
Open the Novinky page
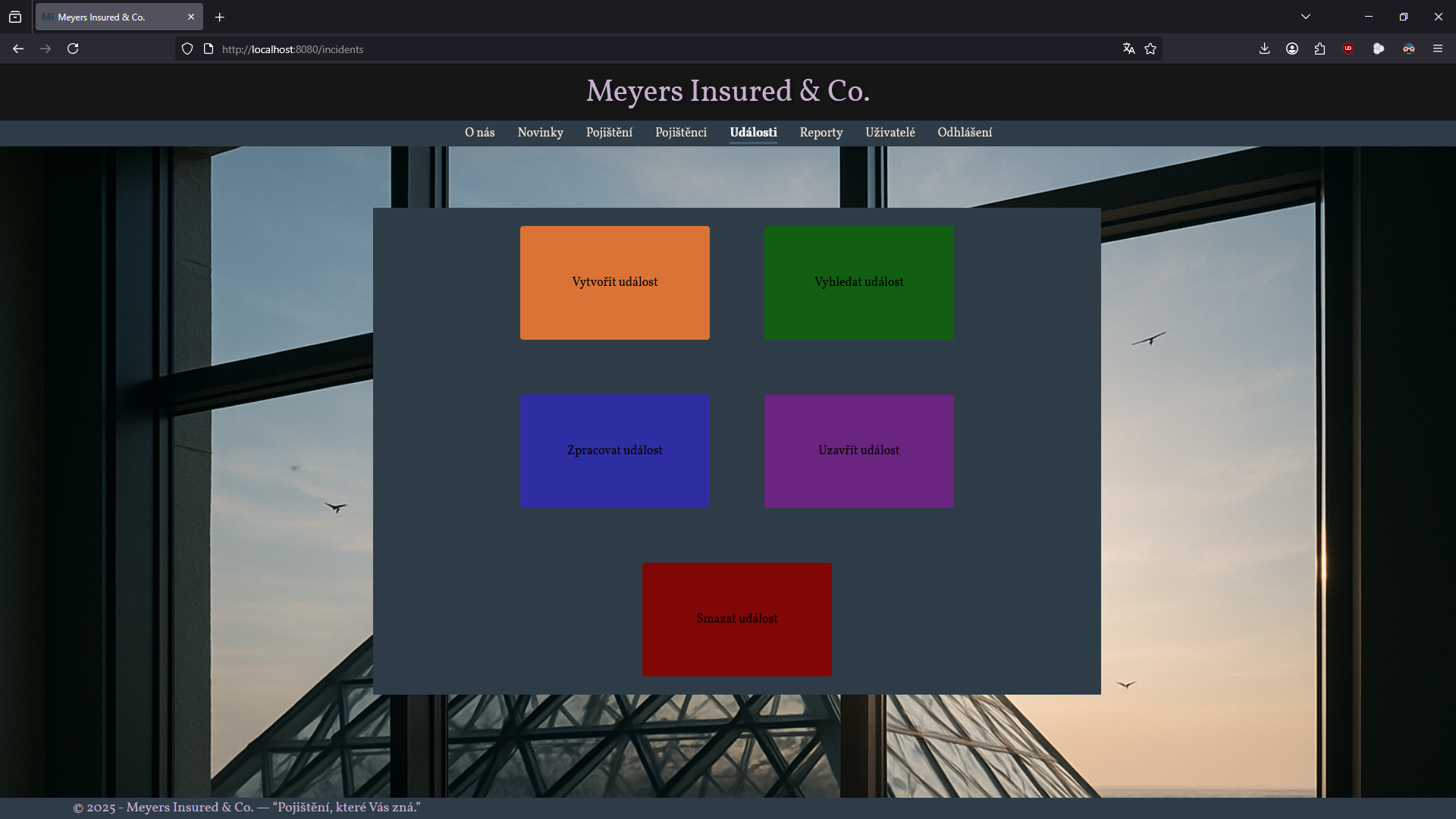[540, 132]
